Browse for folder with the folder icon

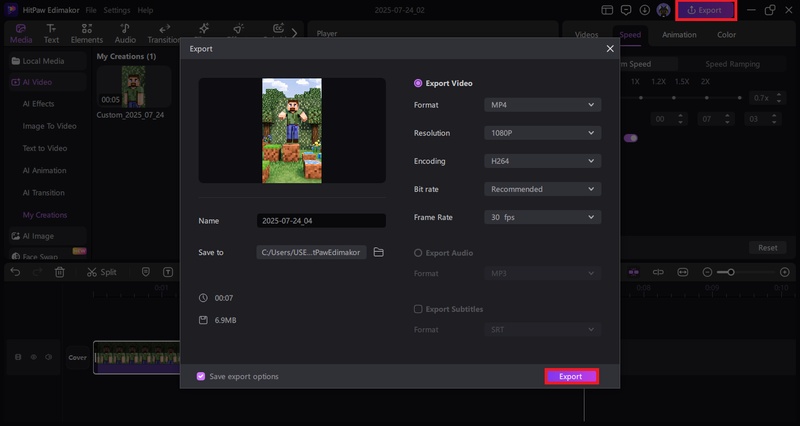pyautogui.click(x=379, y=253)
